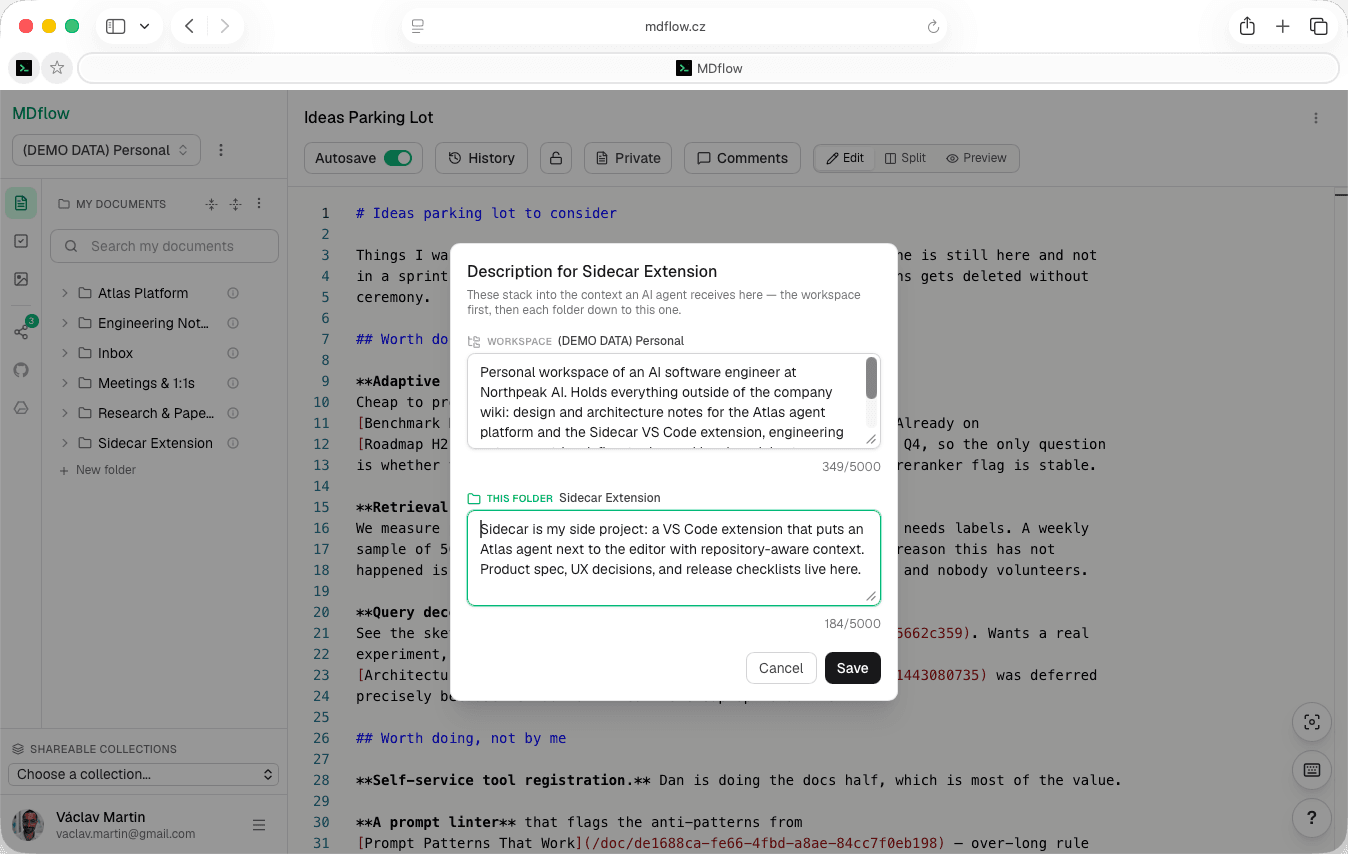Open the GitHub integration icon
1348x854 pixels.
point(21,370)
